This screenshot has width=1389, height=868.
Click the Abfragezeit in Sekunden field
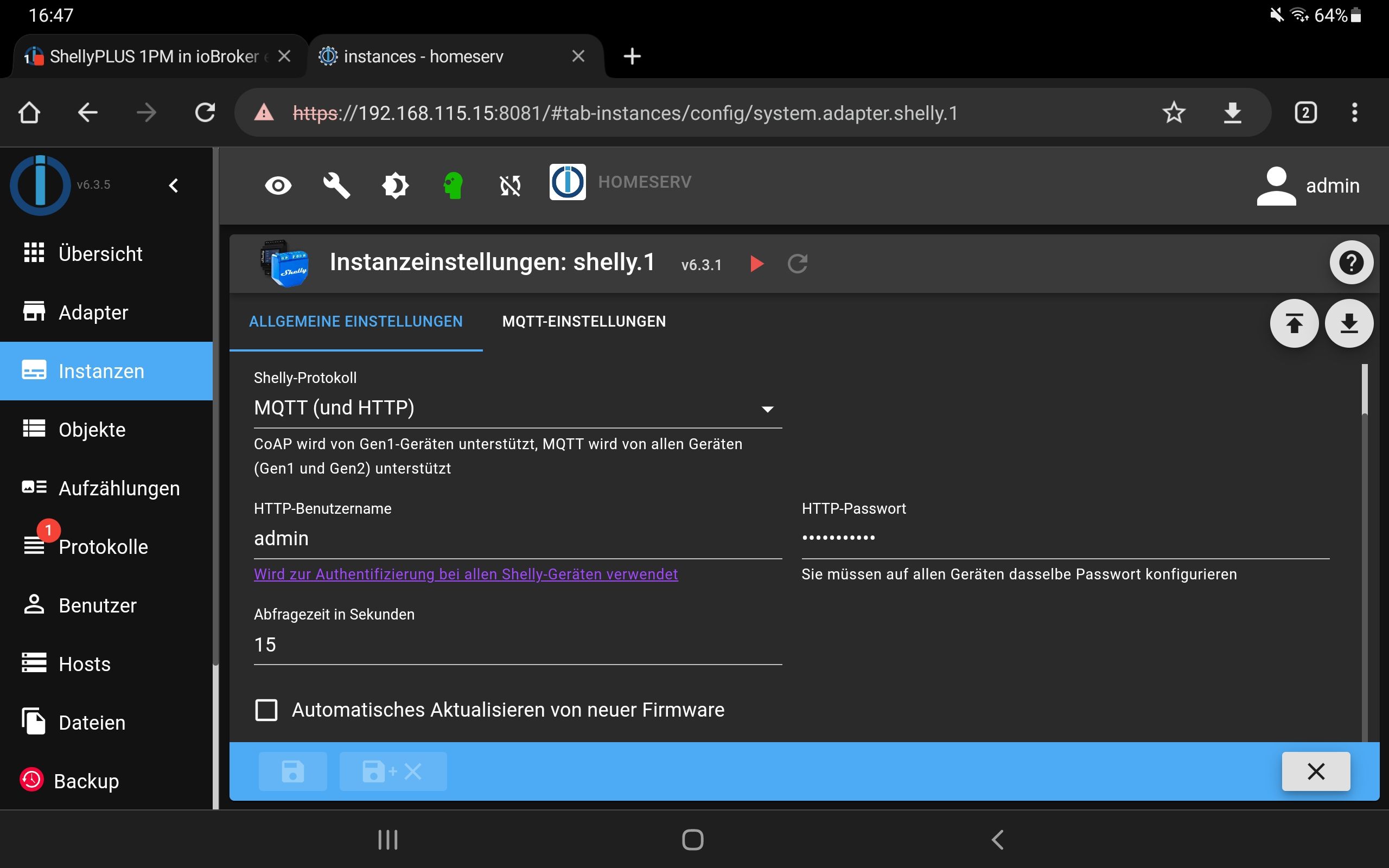click(x=518, y=644)
